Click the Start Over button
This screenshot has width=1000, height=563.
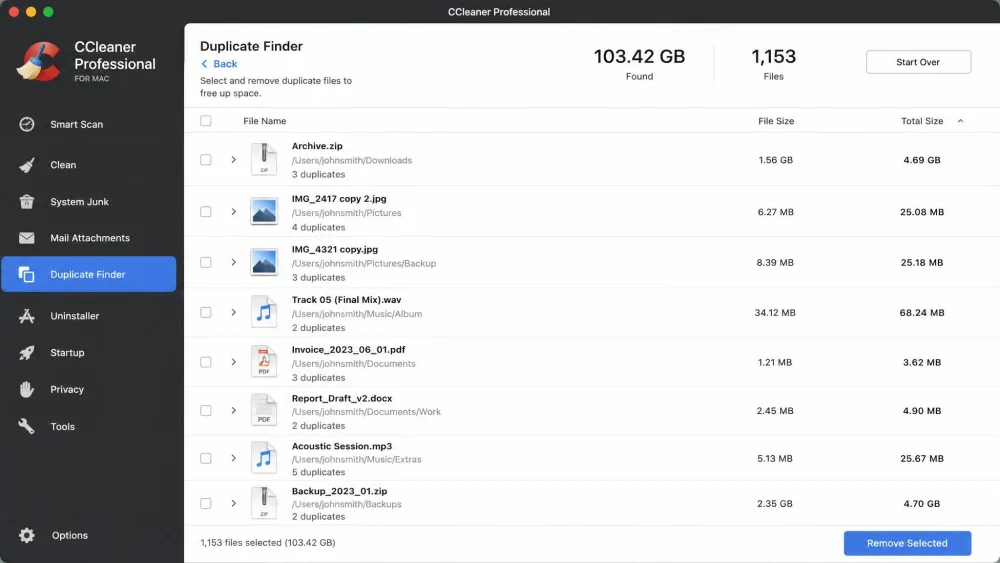coord(918,62)
